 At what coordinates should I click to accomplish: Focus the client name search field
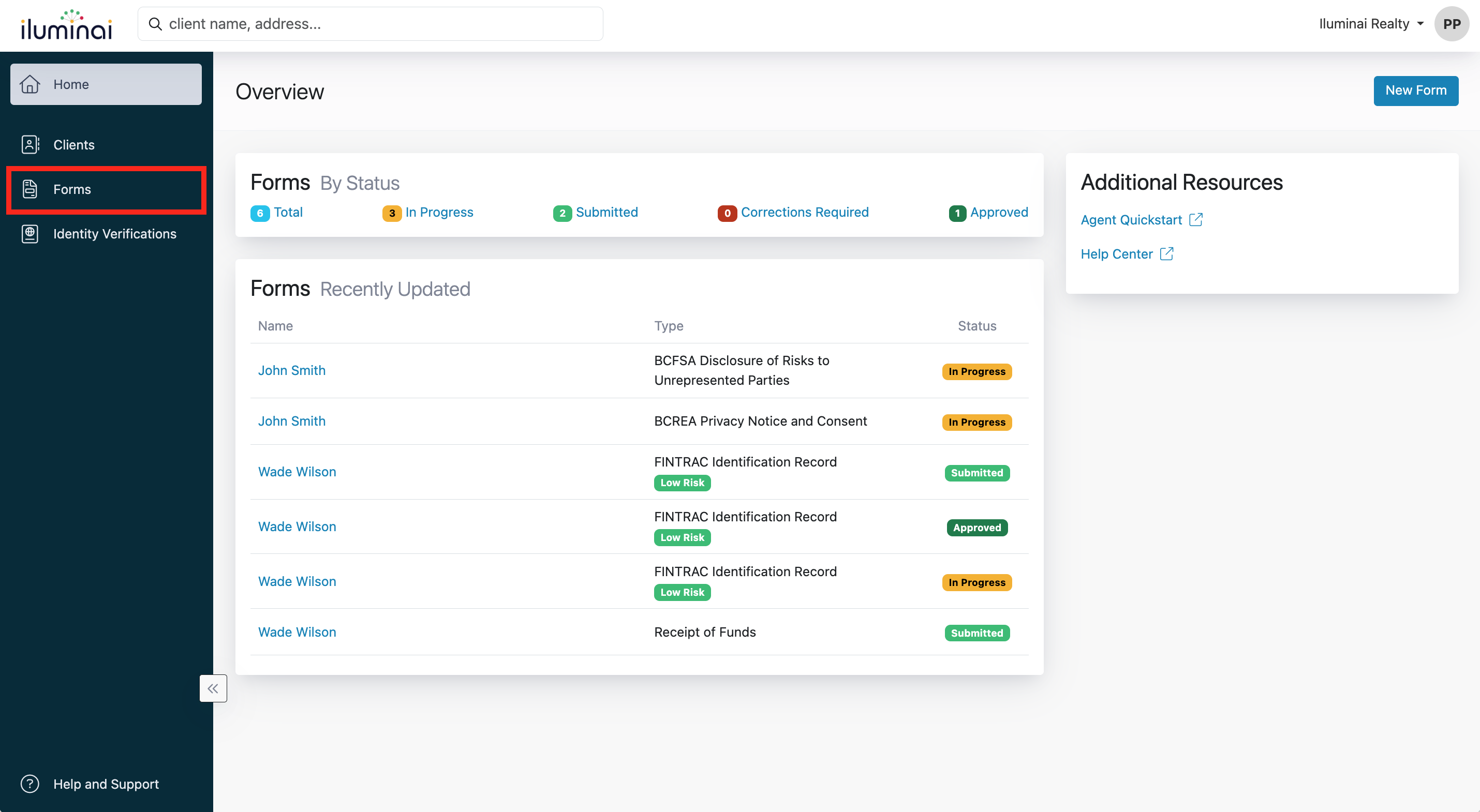point(379,24)
